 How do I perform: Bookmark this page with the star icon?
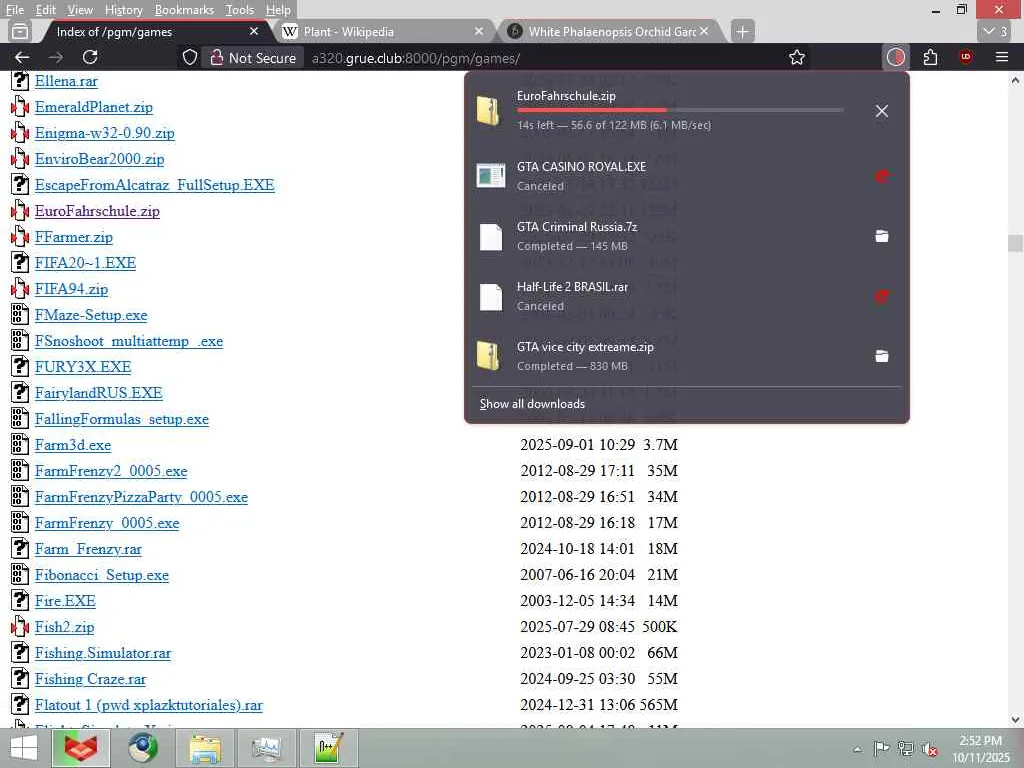pyautogui.click(x=797, y=57)
